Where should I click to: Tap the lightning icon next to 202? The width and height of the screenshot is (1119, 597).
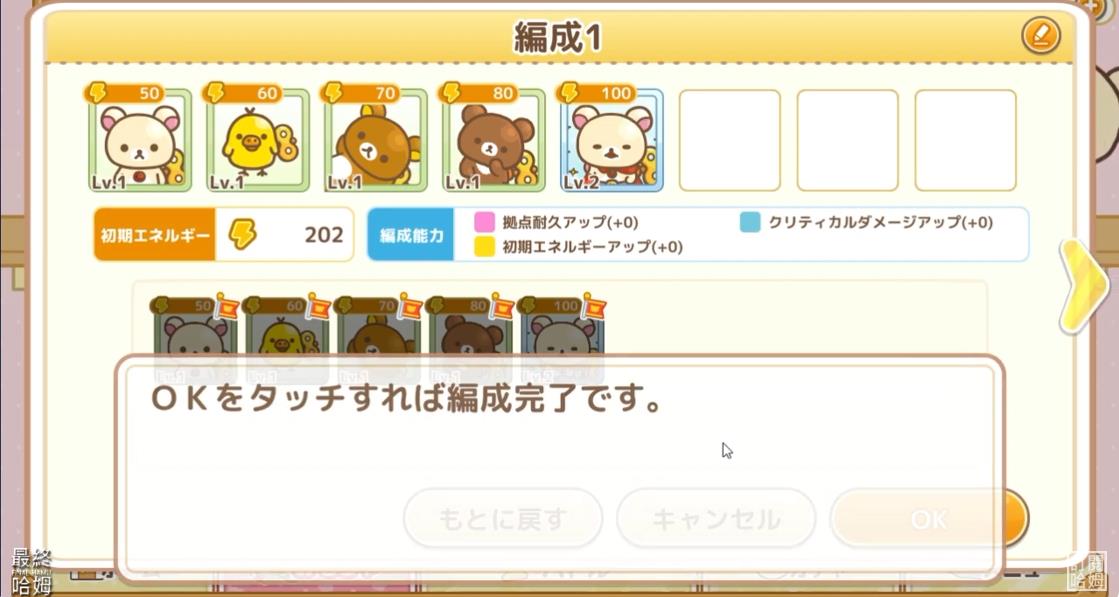coord(242,234)
